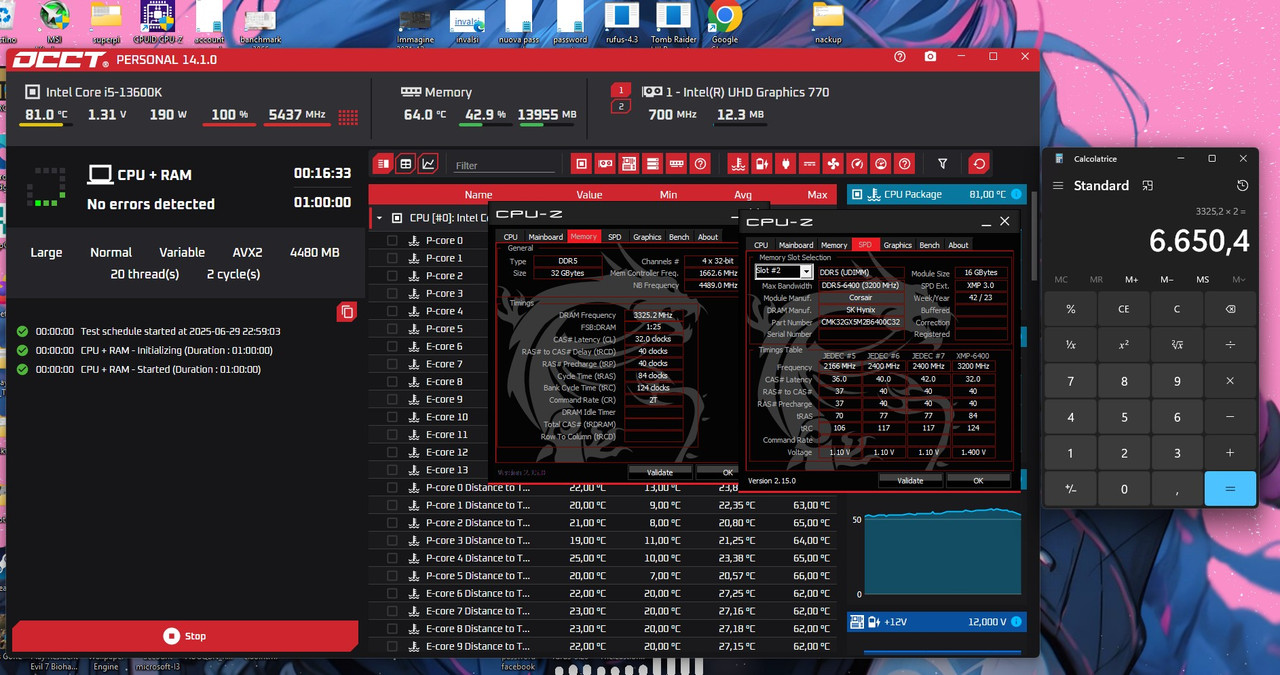Open Calculator navigation hamburger menu
The width and height of the screenshot is (1280, 675).
click(x=1058, y=186)
